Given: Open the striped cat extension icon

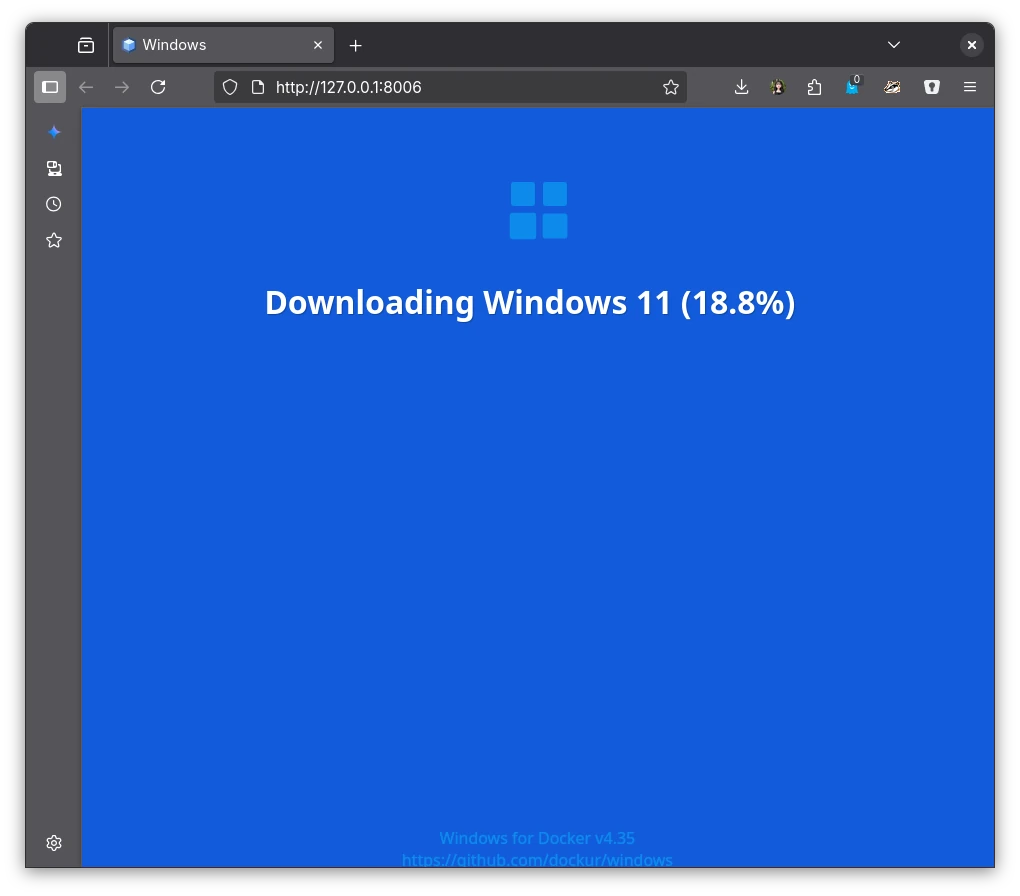Looking at the screenshot, I should tap(892, 87).
